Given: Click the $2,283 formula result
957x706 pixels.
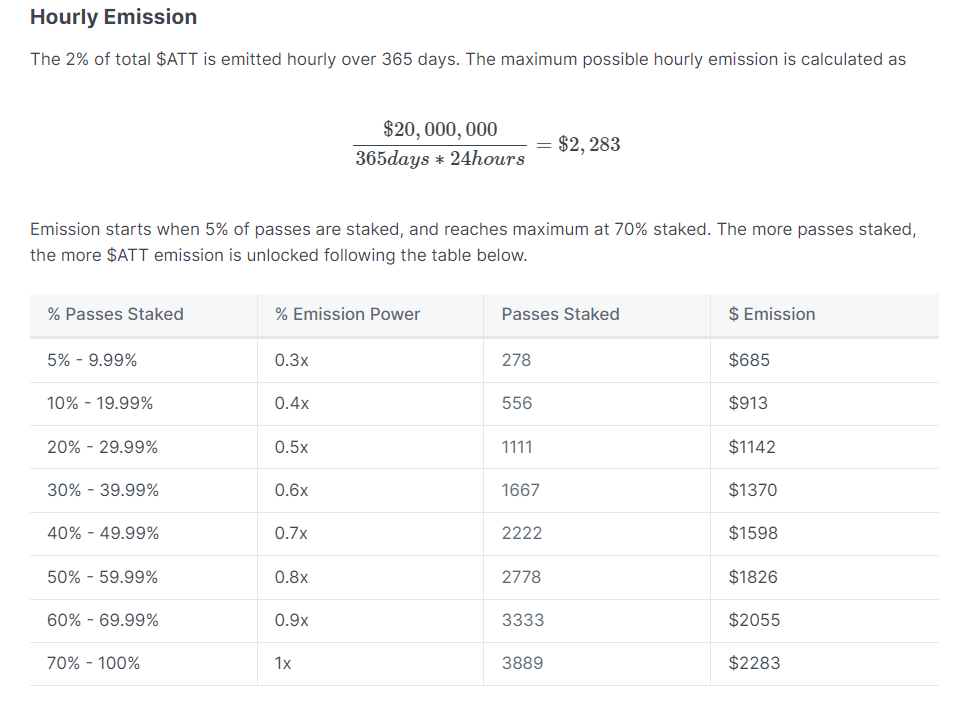Looking at the screenshot, I should coord(589,145).
